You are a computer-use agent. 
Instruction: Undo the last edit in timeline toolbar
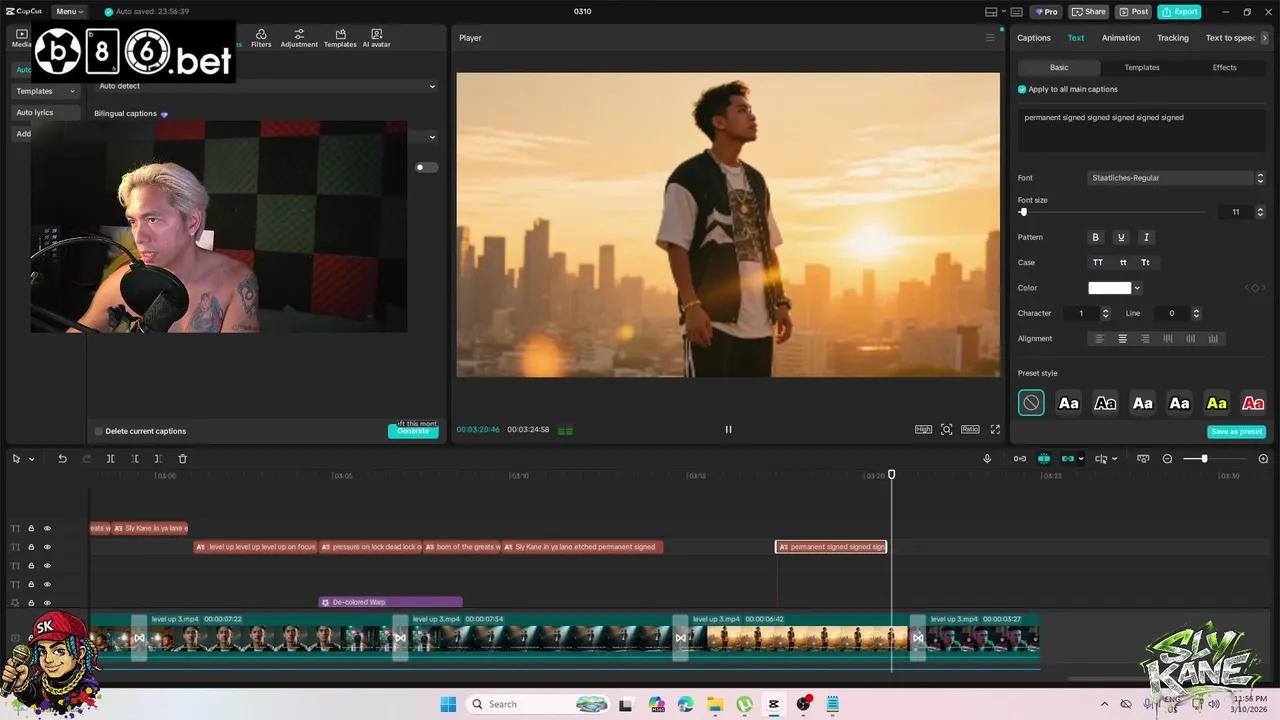(62, 459)
